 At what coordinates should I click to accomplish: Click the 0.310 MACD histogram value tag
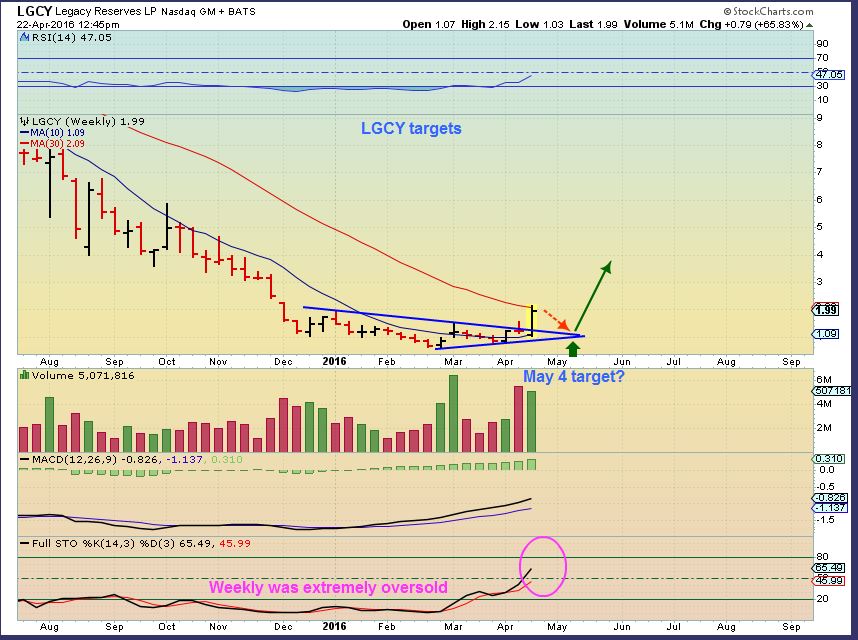[x=829, y=458]
